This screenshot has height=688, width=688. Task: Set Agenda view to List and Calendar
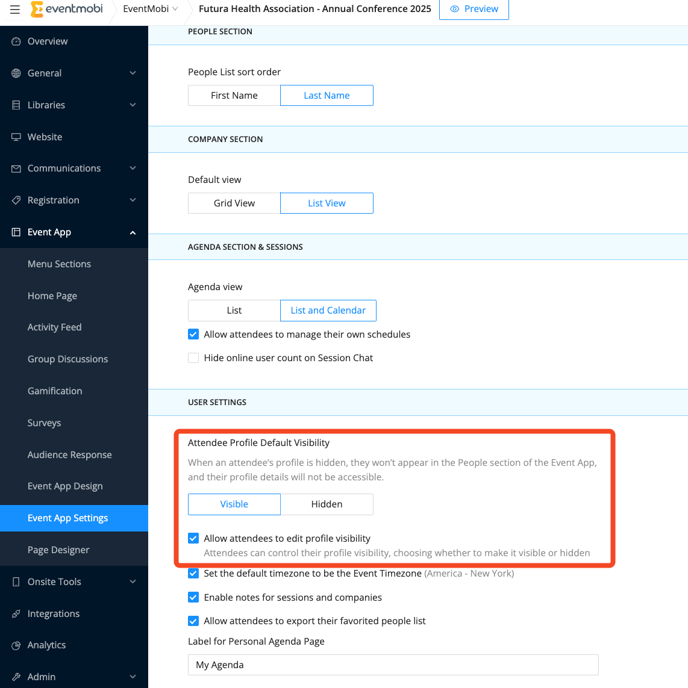(x=328, y=311)
